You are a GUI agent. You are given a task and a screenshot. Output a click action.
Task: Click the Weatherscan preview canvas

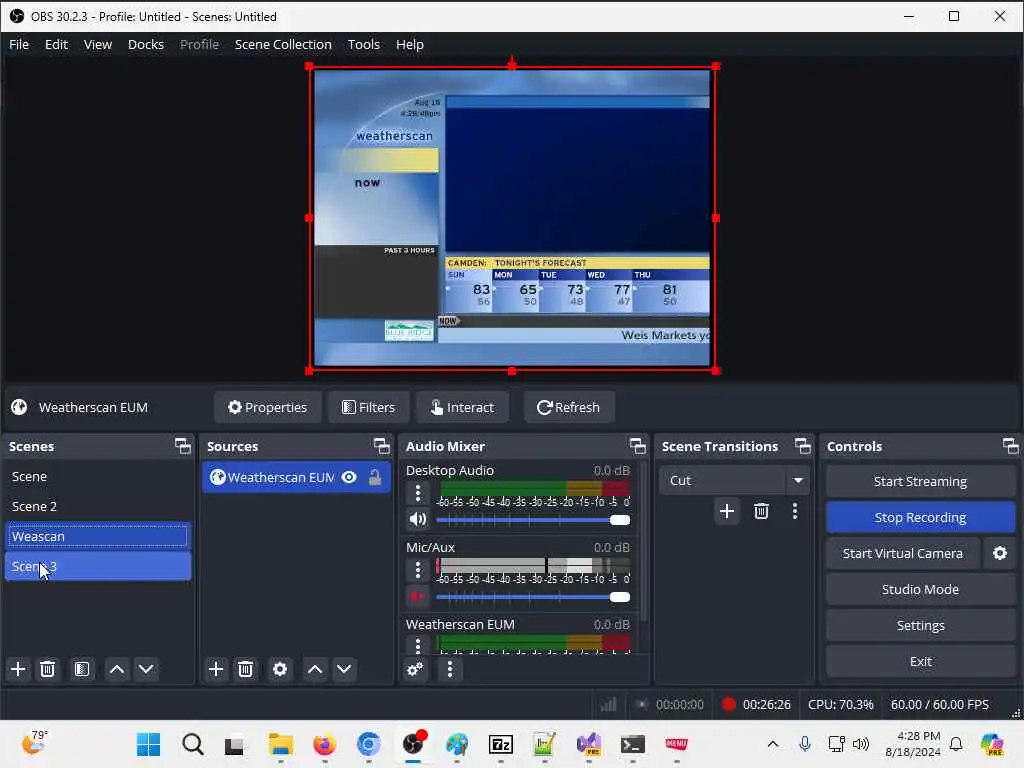point(512,218)
